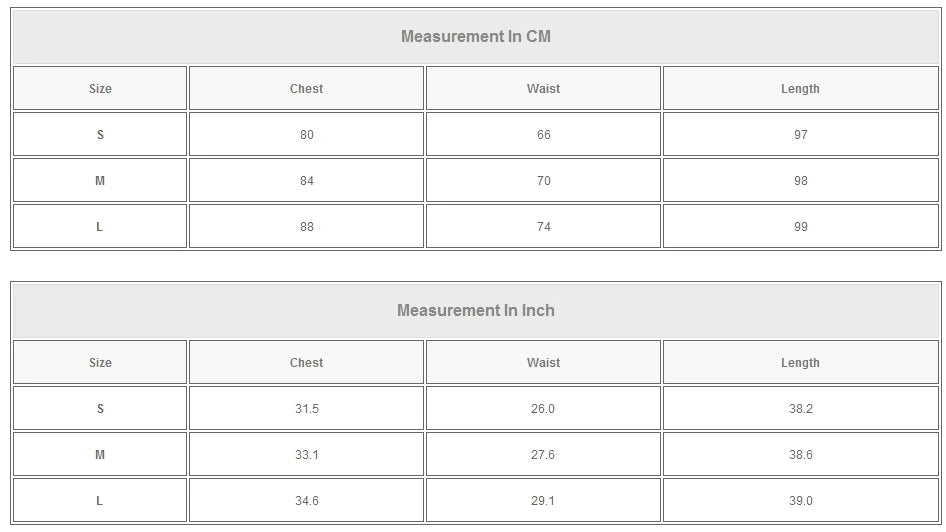Image resolution: width=946 pixels, height=532 pixels.
Task: Click the 38.2 inch length cell
Action: (x=800, y=409)
